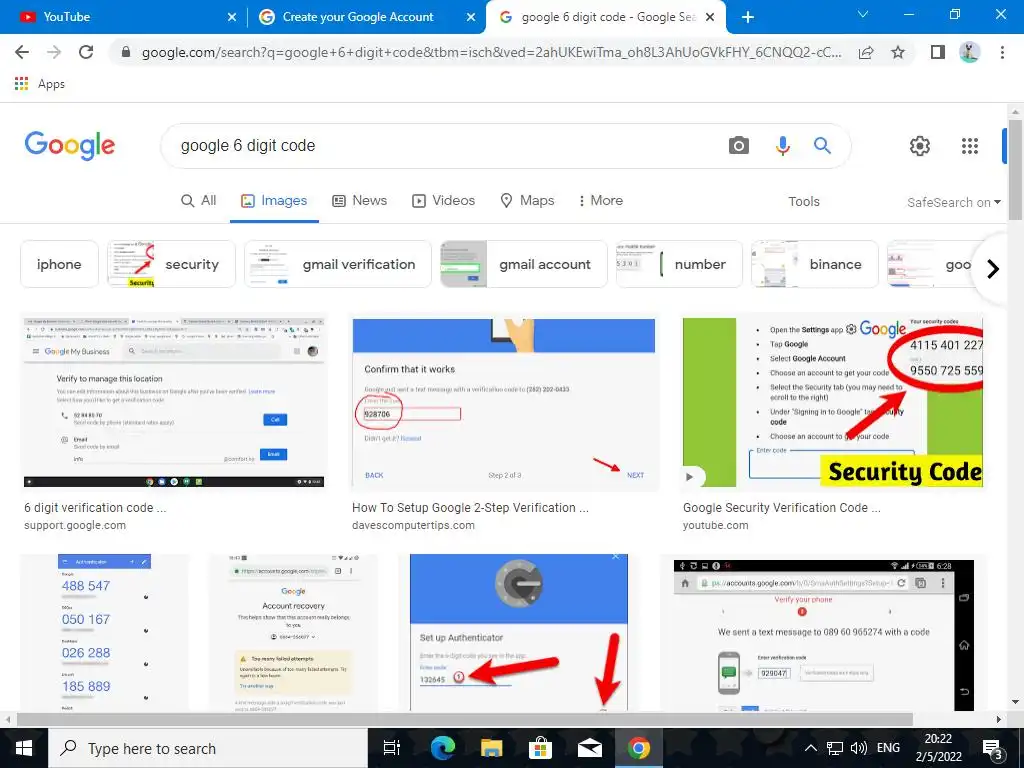The height and width of the screenshot is (768, 1024).
Task: Filter images by gmail verification chip
Action: pyautogui.click(x=338, y=264)
